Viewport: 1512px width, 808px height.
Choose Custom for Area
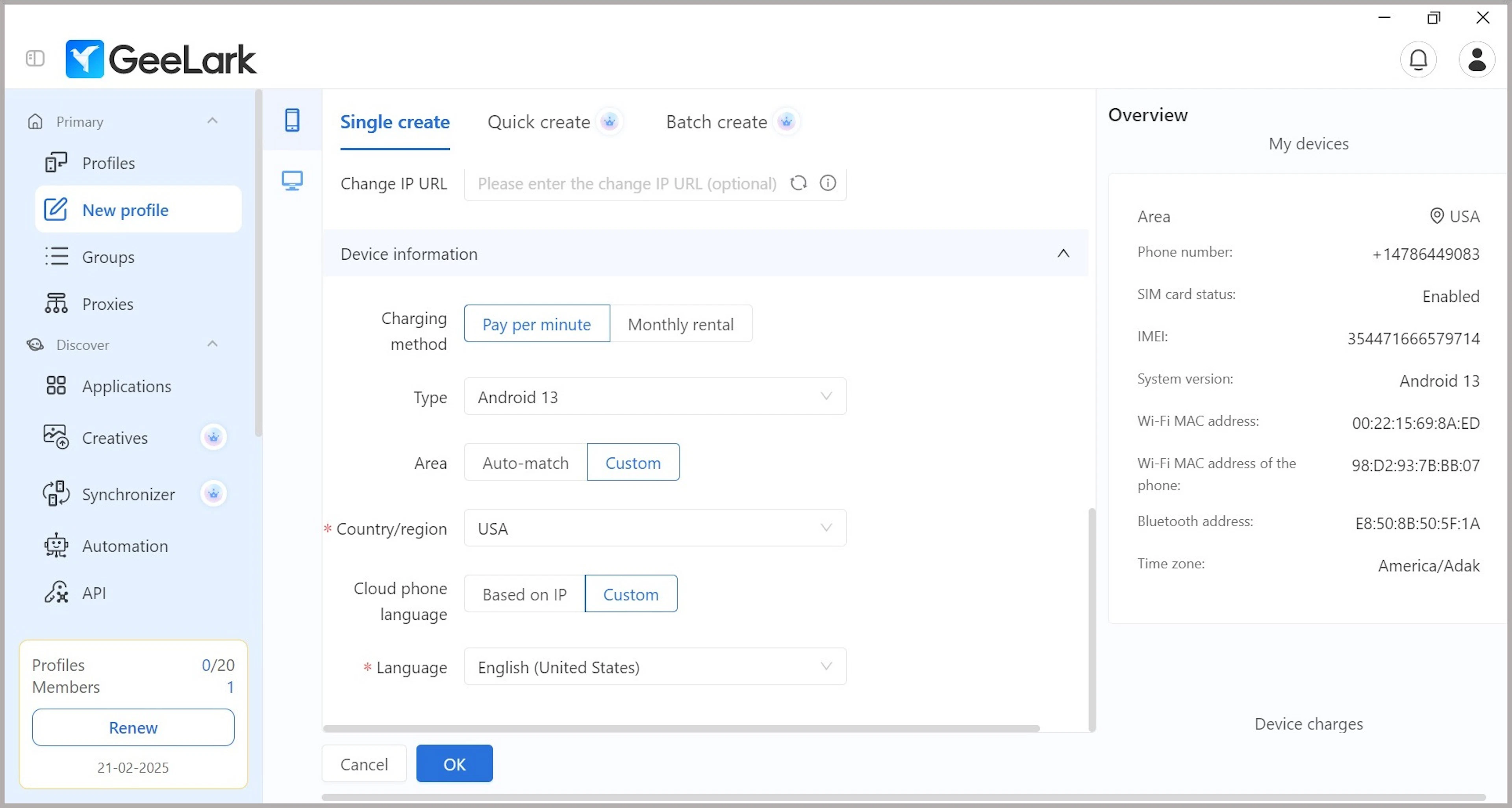coord(633,462)
